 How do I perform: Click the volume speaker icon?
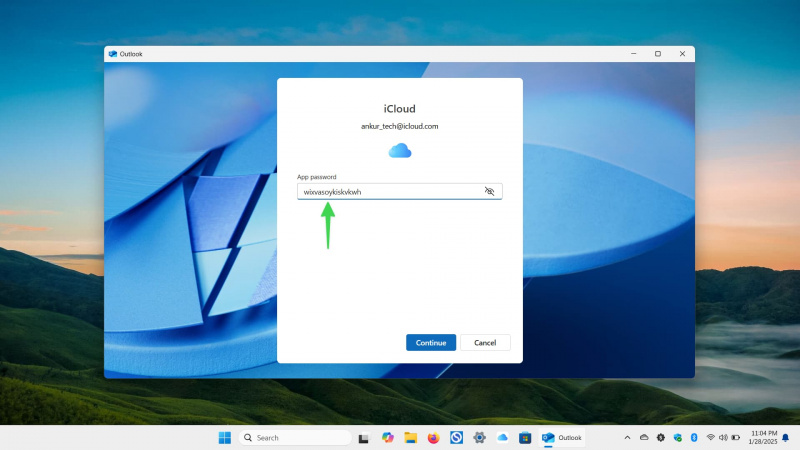pos(723,438)
